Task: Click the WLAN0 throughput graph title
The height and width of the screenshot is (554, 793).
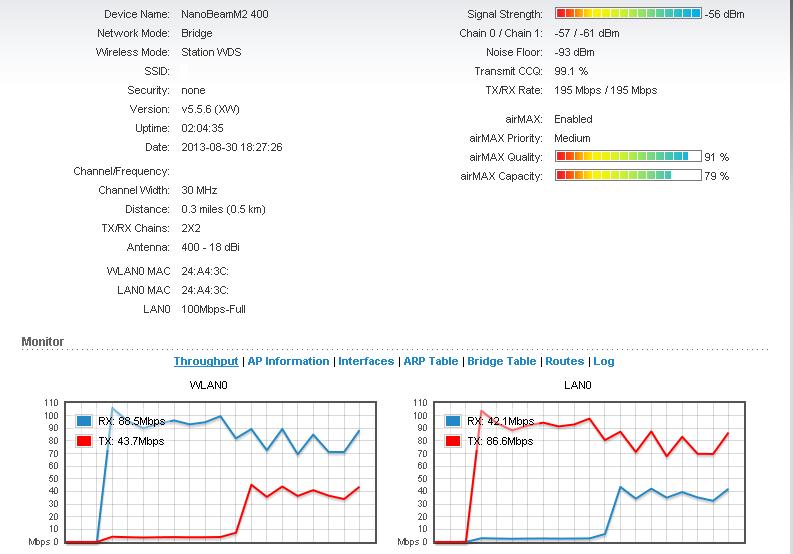Action: (209, 385)
